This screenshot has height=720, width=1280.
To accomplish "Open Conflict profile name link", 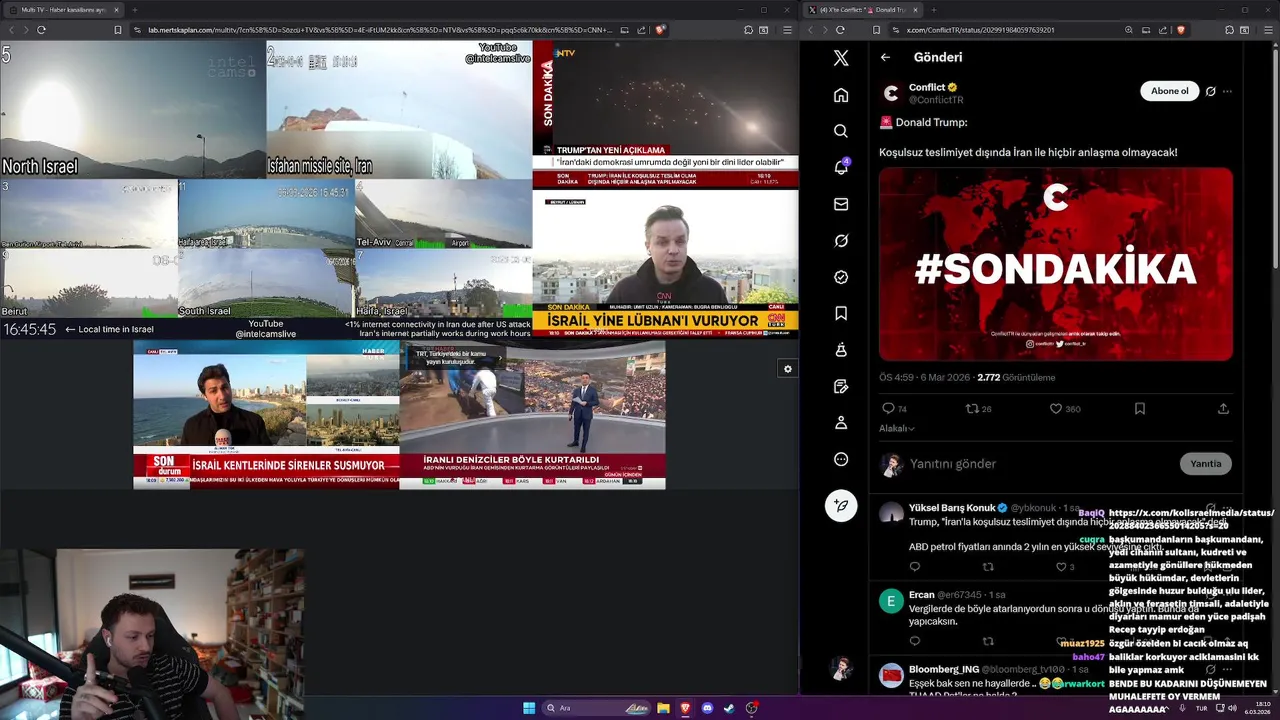I will pos(927,87).
